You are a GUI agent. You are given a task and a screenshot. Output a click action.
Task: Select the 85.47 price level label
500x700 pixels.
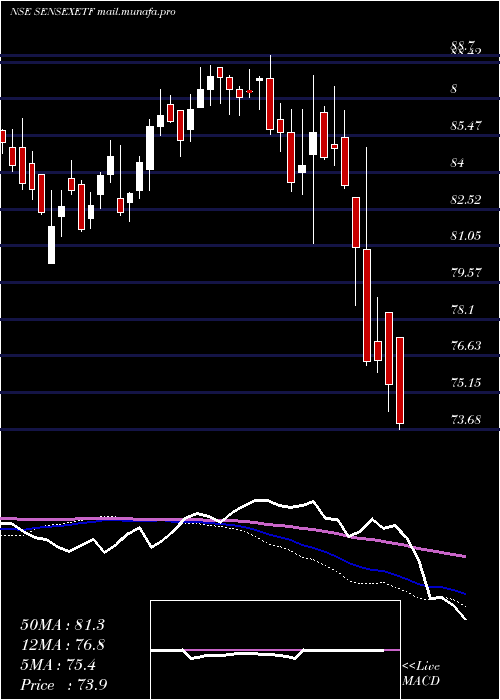pyautogui.click(x=466, y=126)
